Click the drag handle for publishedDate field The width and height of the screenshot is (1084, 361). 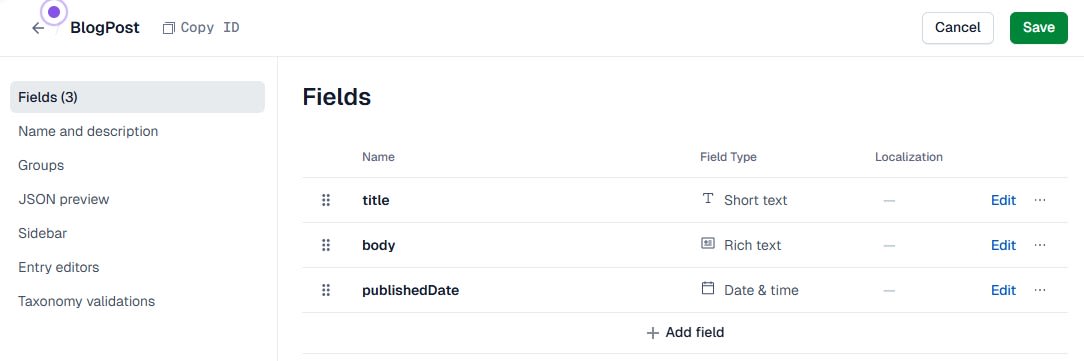[x=326, y=290]
